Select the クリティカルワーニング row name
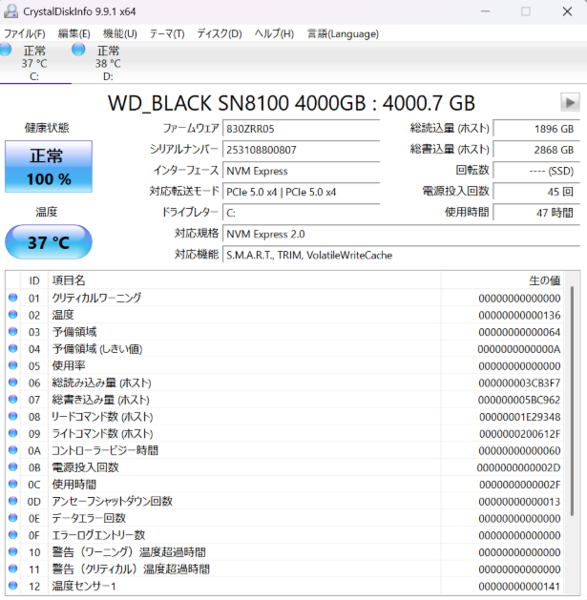The width and height of the screenshot is (587, 600). pyautogui.click(x=96, y=298)
